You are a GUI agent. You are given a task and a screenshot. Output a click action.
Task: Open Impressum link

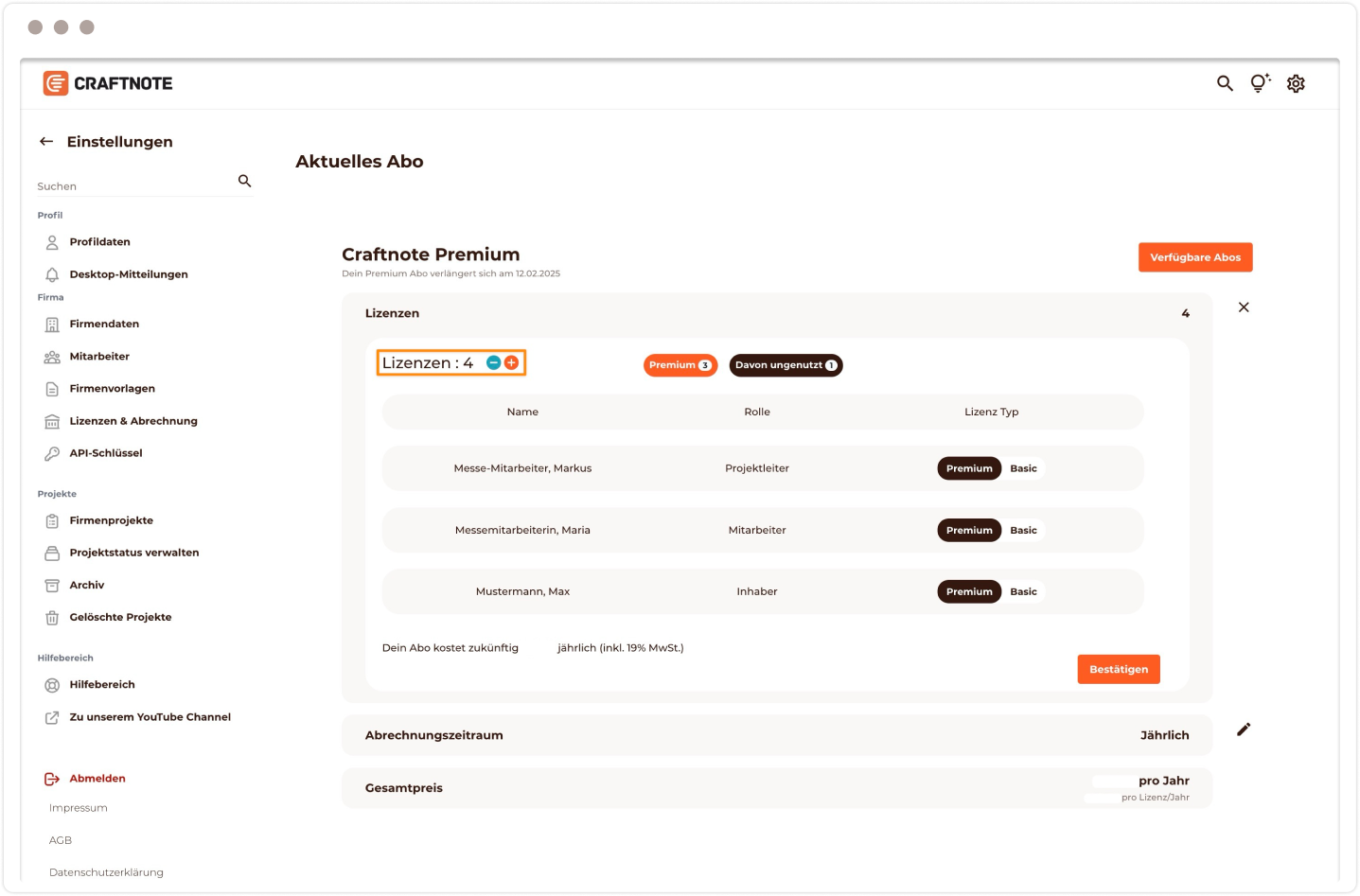point(79,808)
